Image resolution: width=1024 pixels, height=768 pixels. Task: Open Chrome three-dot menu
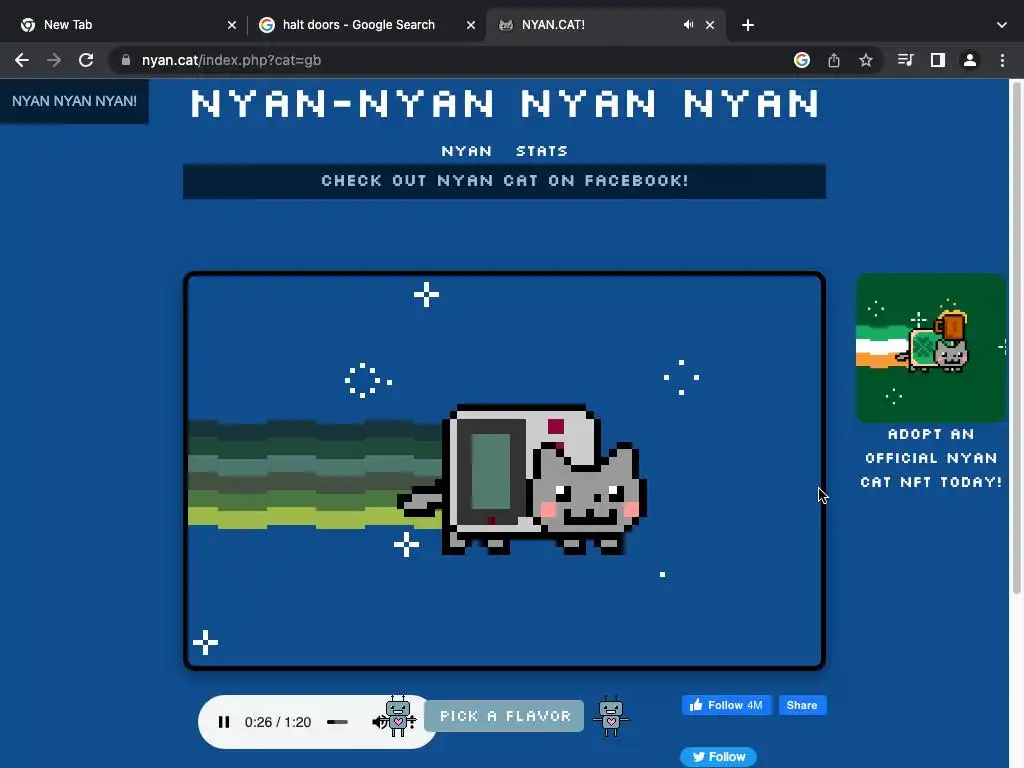(1002, 60)
